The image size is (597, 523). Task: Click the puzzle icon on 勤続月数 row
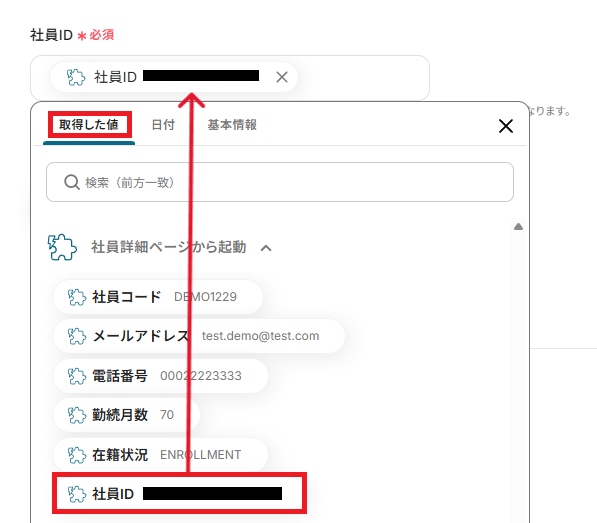point(77,415)
